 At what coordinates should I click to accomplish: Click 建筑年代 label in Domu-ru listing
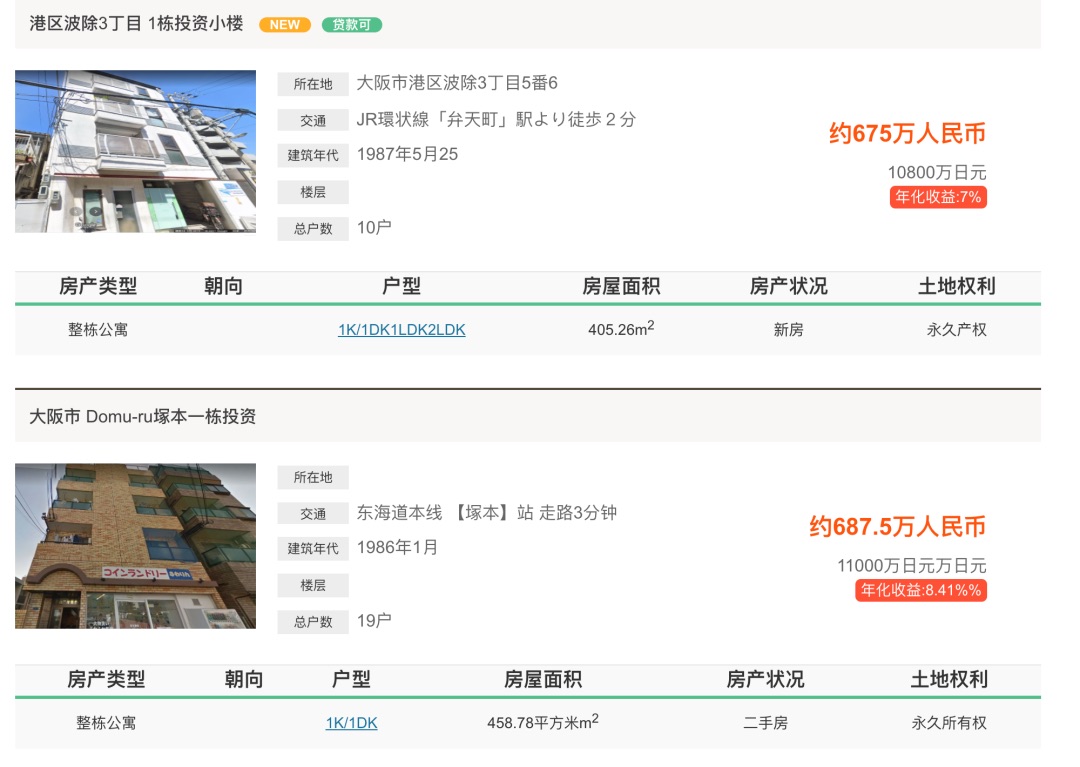[313, 549]
